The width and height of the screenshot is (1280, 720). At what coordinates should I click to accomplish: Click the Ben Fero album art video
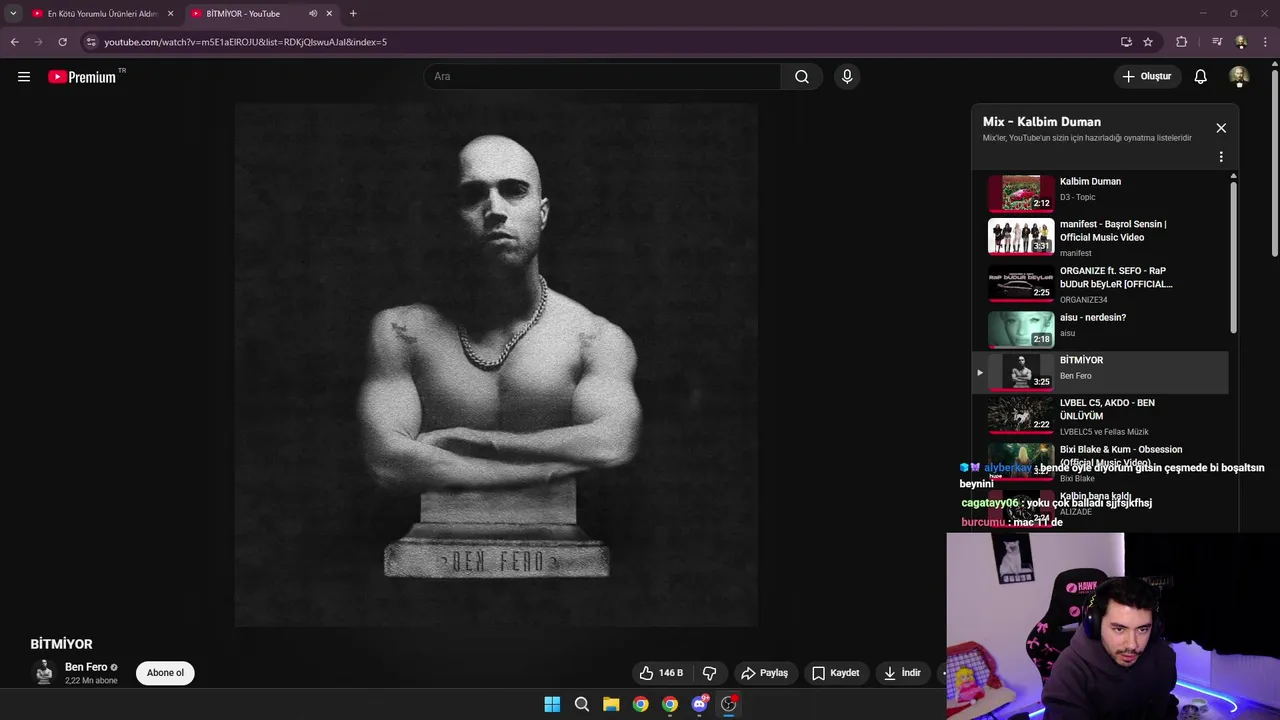point(496,365)
